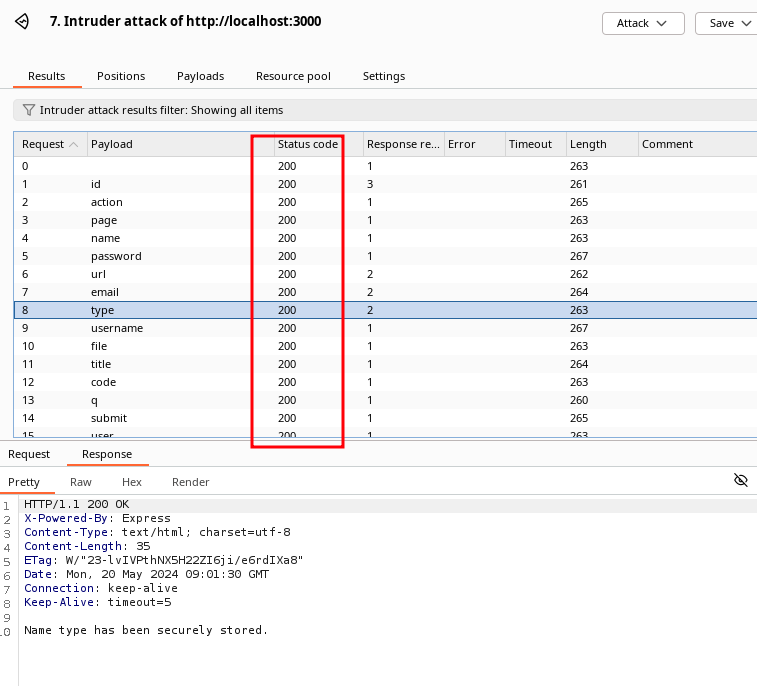Click the Request column sort arrow
This screenshot has height=686, width=757.
73,144
